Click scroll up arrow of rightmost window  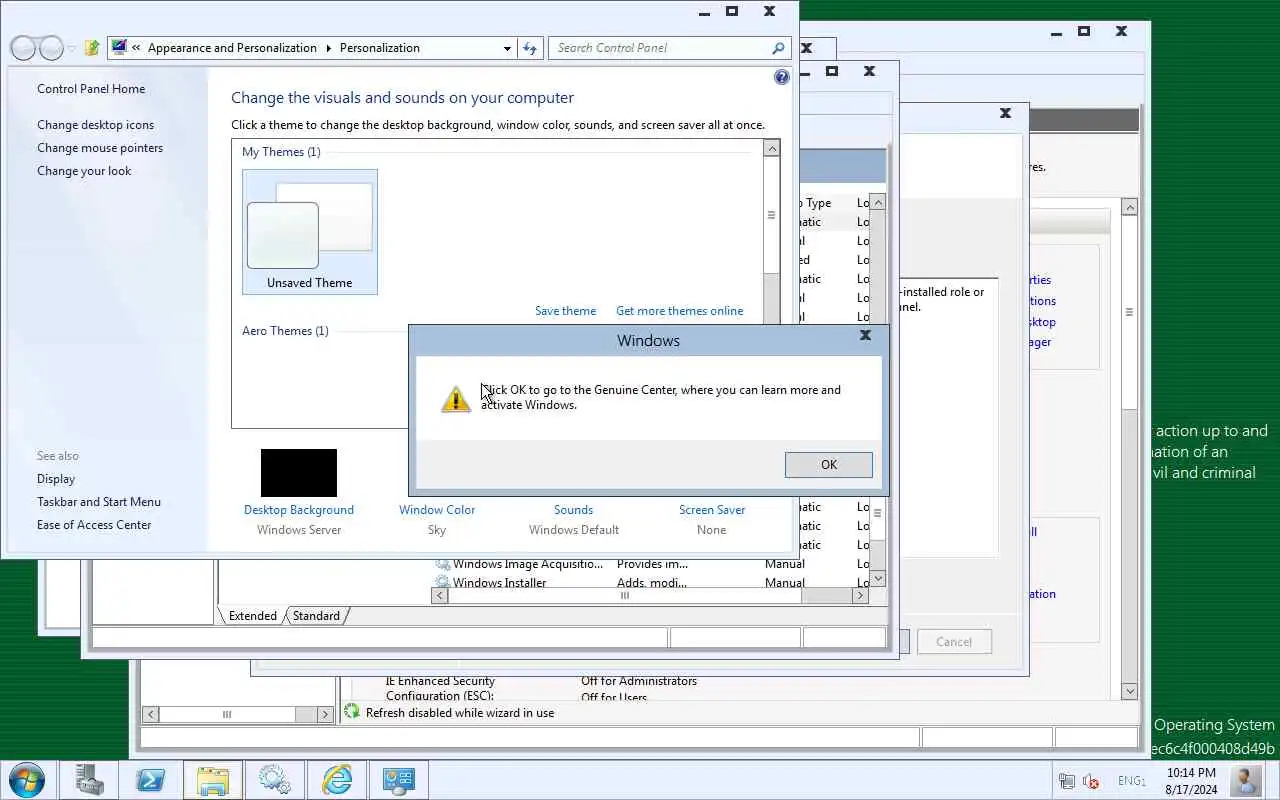pos(1129,207)
